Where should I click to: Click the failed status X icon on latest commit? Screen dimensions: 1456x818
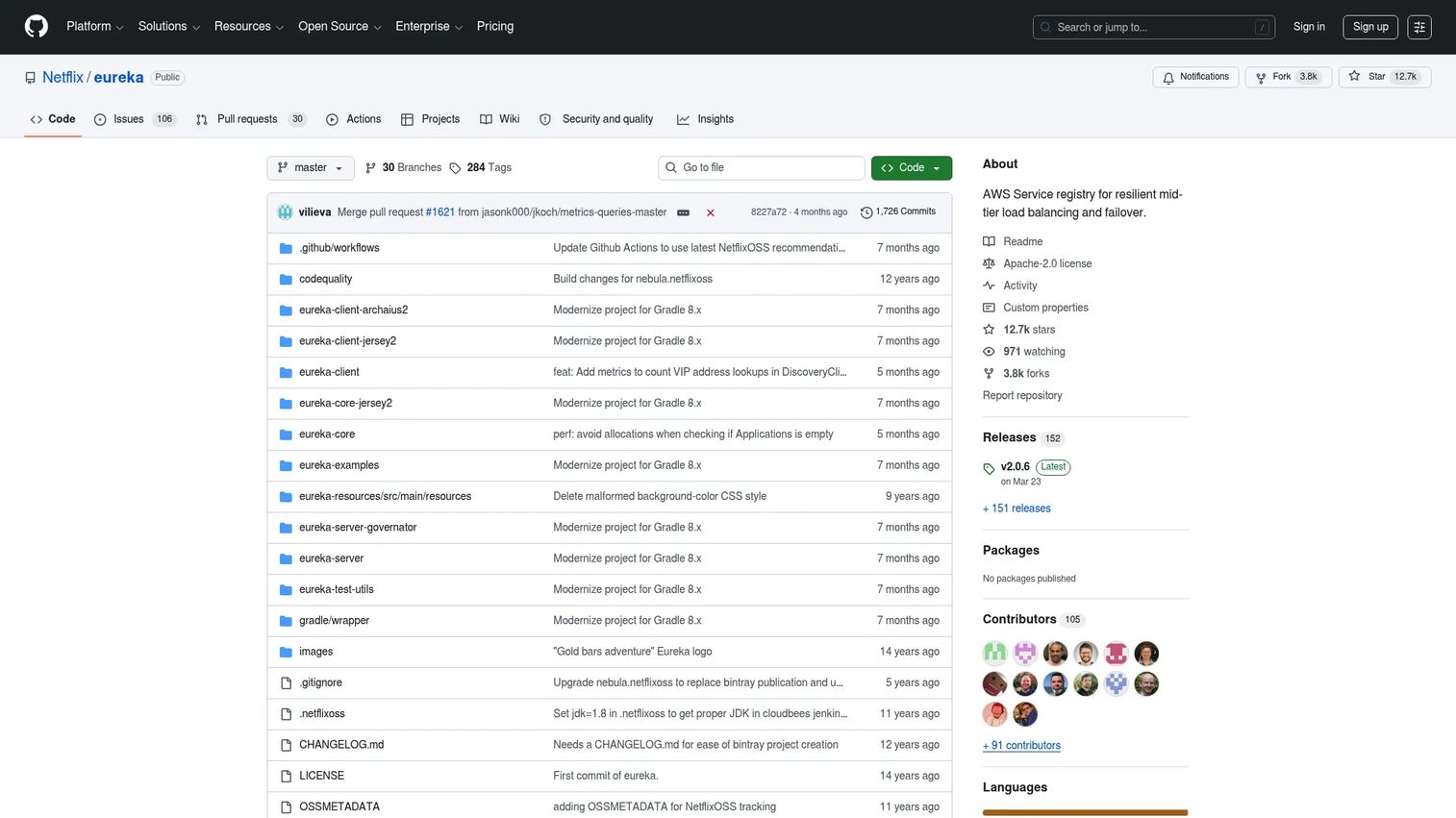pyautogui.click(x=711, y=212)
